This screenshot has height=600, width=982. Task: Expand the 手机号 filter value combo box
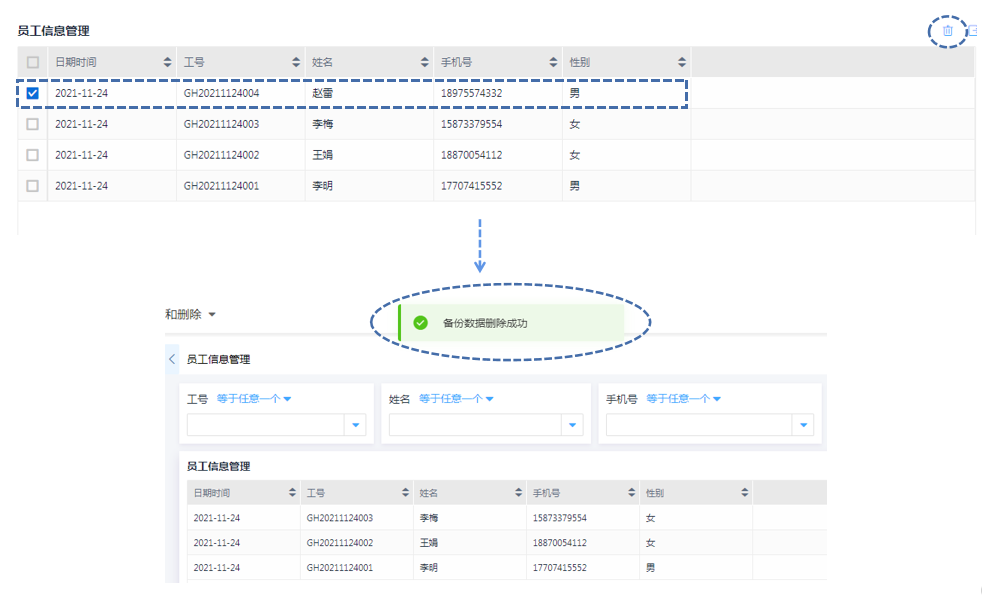click(803, 425)
